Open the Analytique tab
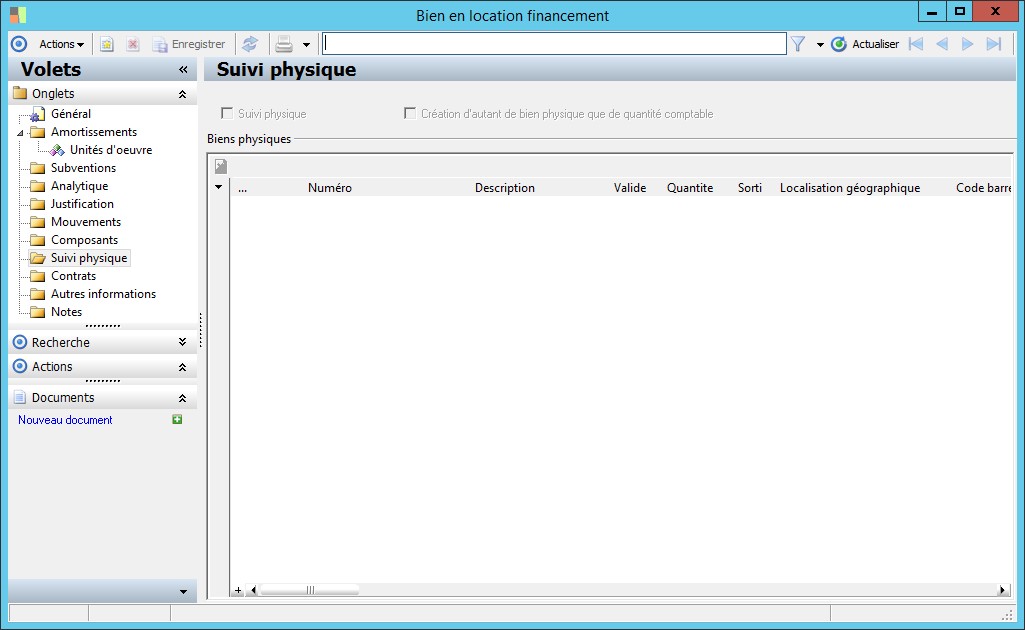 (x=79, y=186)
